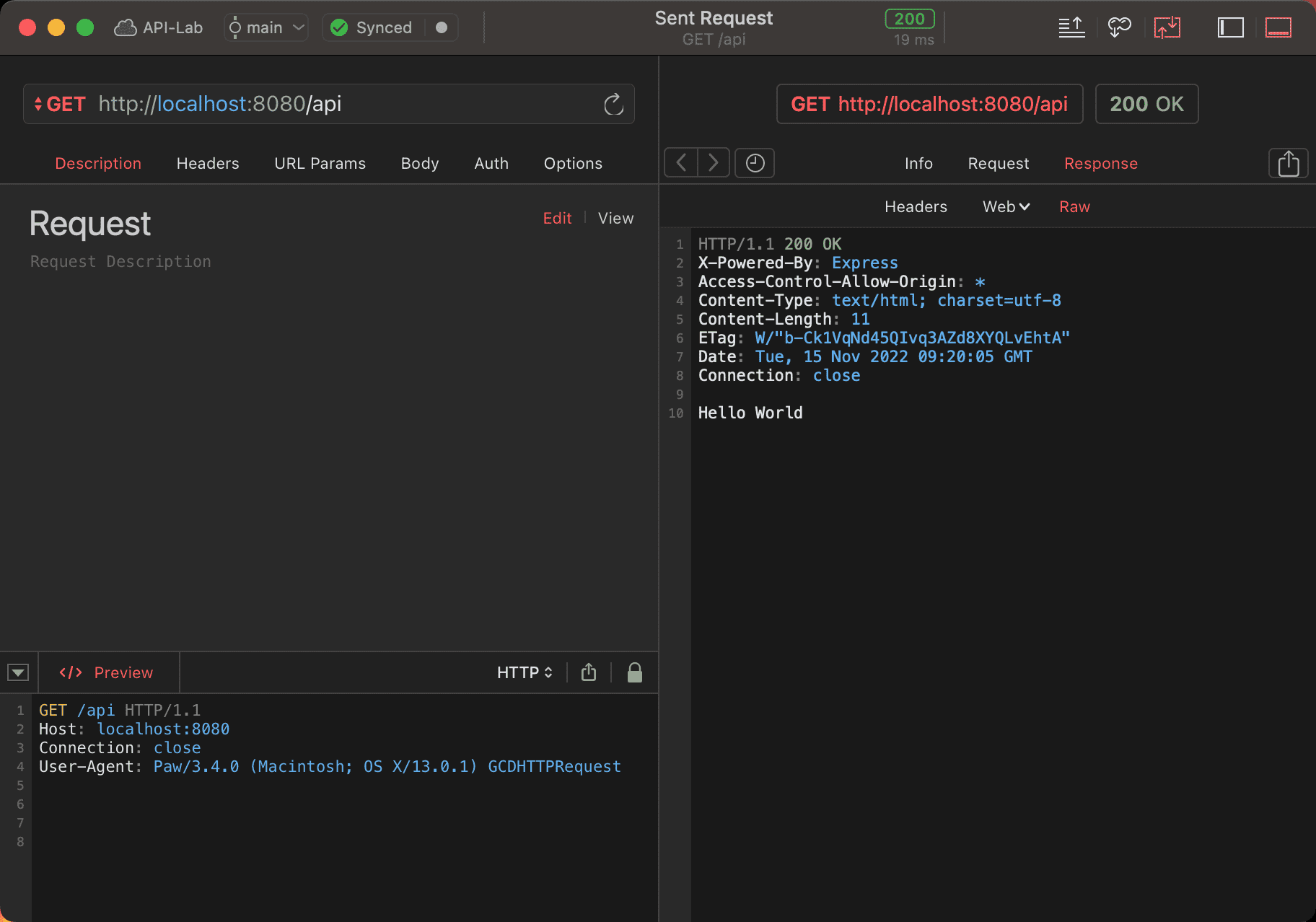Click the green 200 badge in title bar

coord(910,19)
